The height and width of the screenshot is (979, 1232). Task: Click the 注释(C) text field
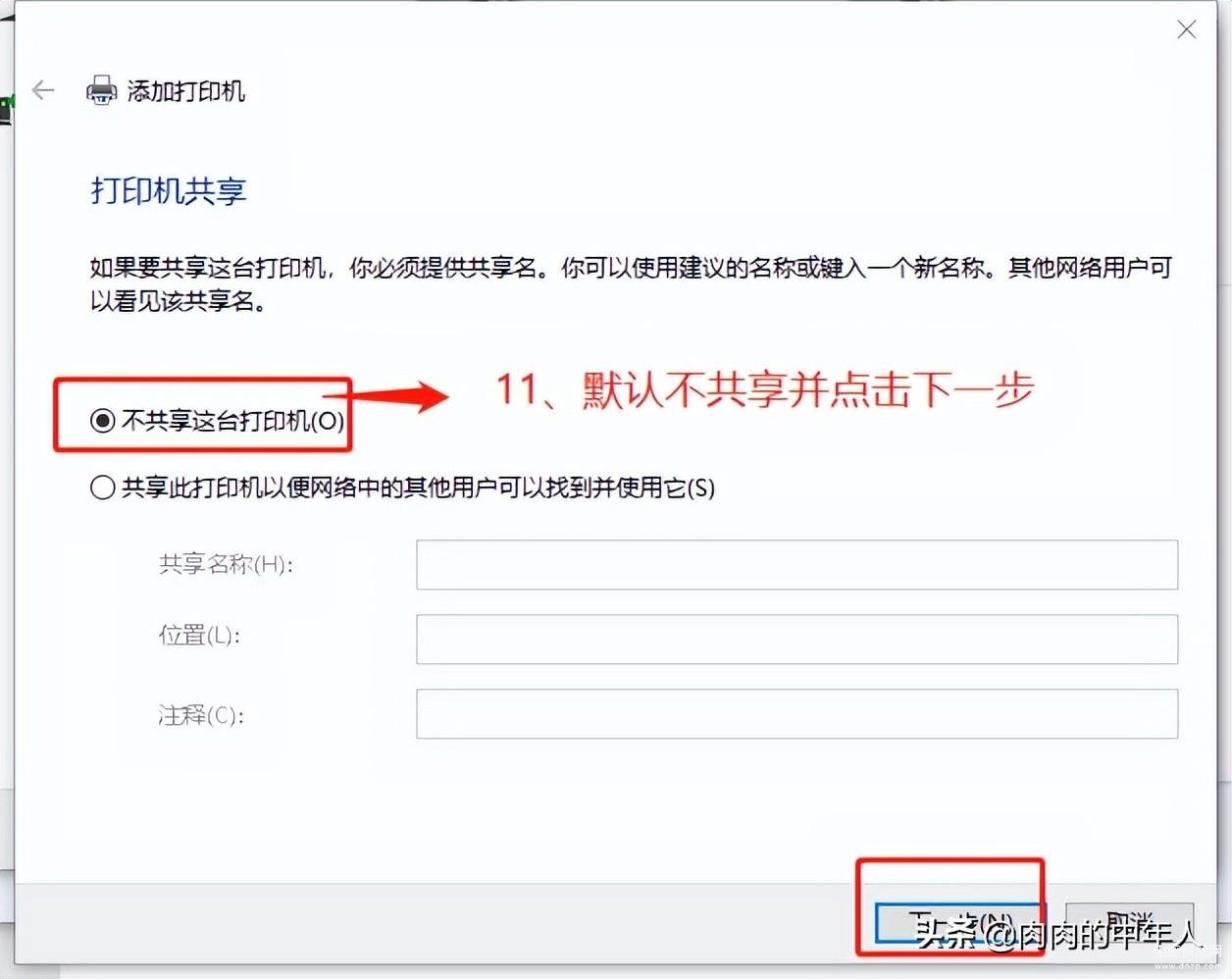(x=796, y=714)
